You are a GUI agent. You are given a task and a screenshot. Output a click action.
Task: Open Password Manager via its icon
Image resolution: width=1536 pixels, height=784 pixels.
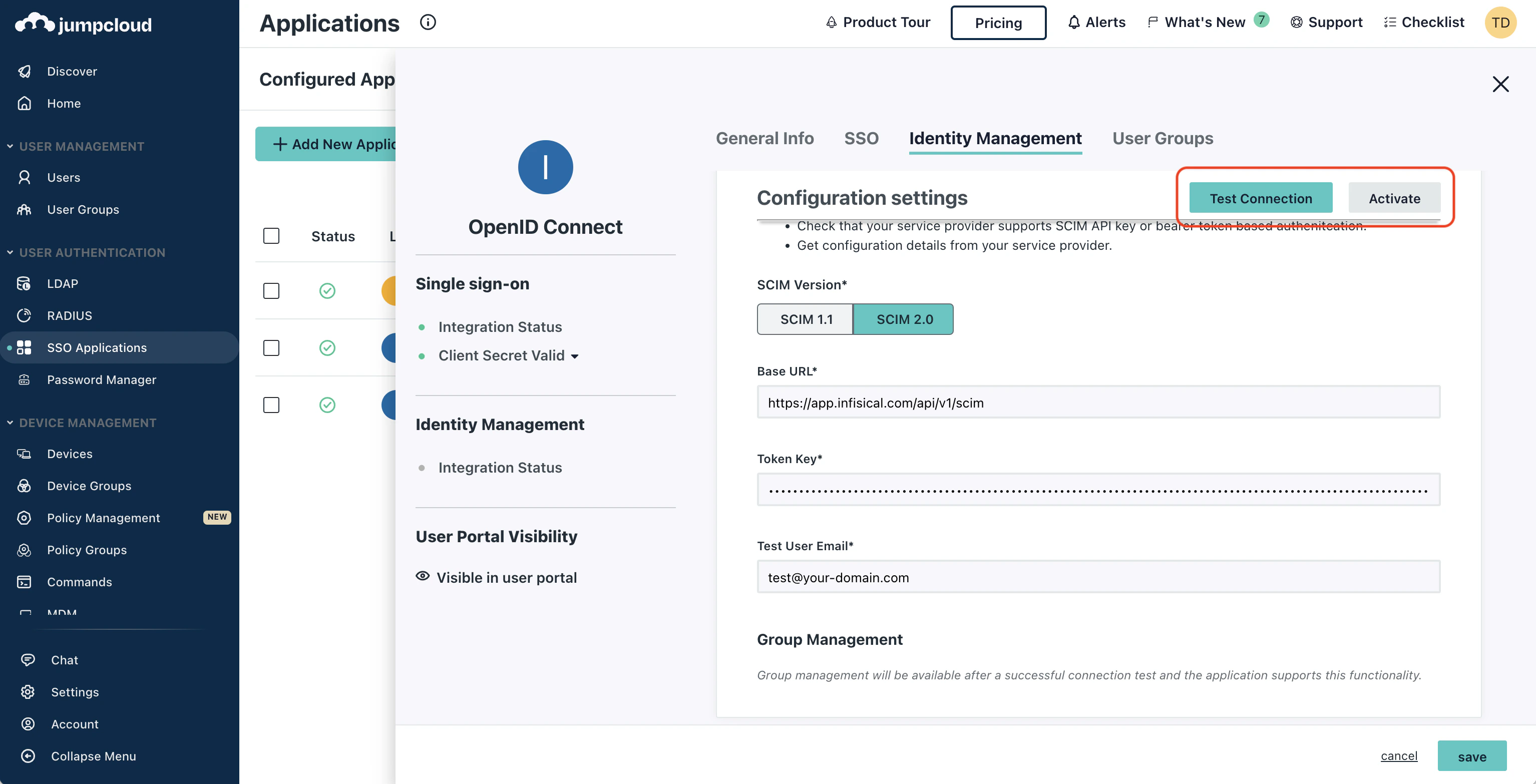point(25,380)
